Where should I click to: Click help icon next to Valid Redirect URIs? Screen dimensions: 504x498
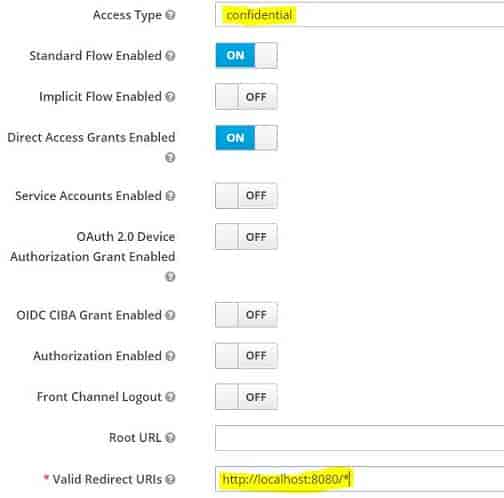[170, 479]
